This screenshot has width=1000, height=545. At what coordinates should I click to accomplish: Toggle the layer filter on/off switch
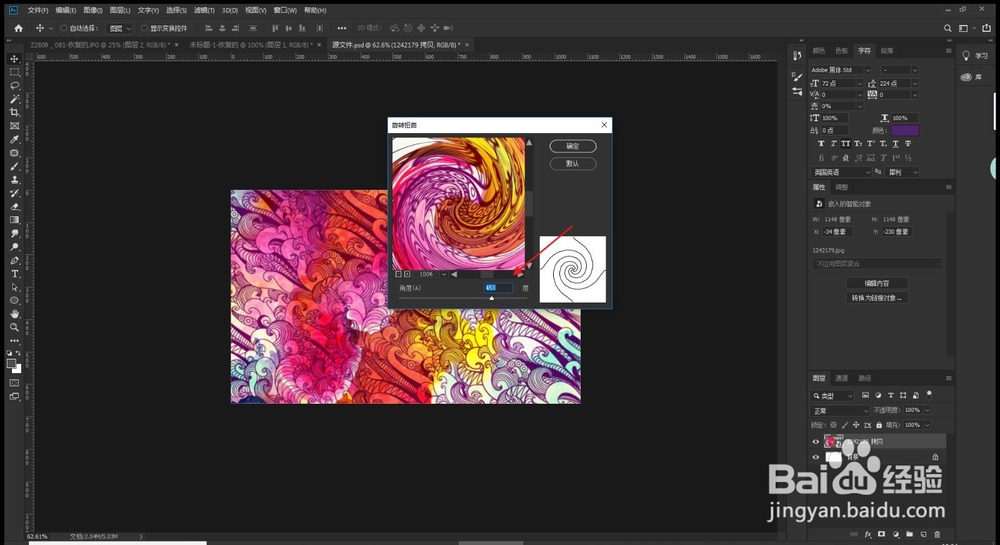[x=929, y=395]
